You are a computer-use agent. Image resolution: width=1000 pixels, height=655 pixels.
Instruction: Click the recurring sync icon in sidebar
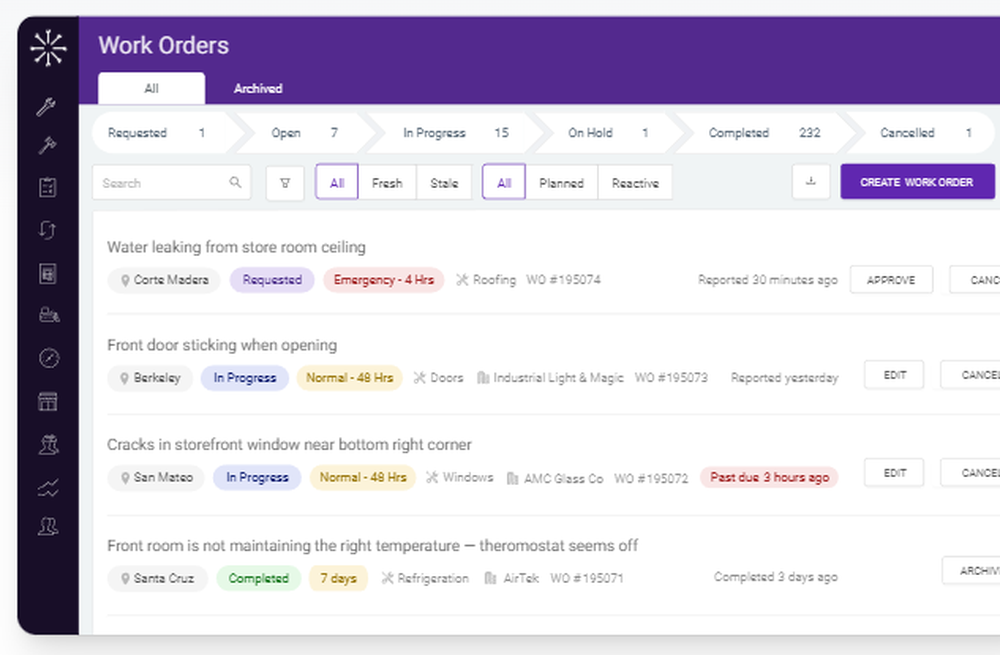click(x=49, y=229)
